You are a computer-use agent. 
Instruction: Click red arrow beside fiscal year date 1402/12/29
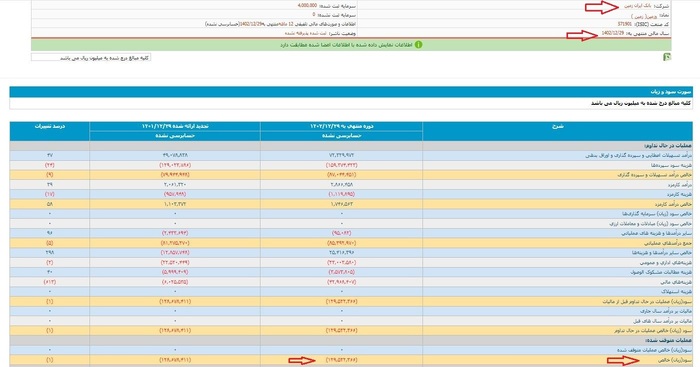582,35
